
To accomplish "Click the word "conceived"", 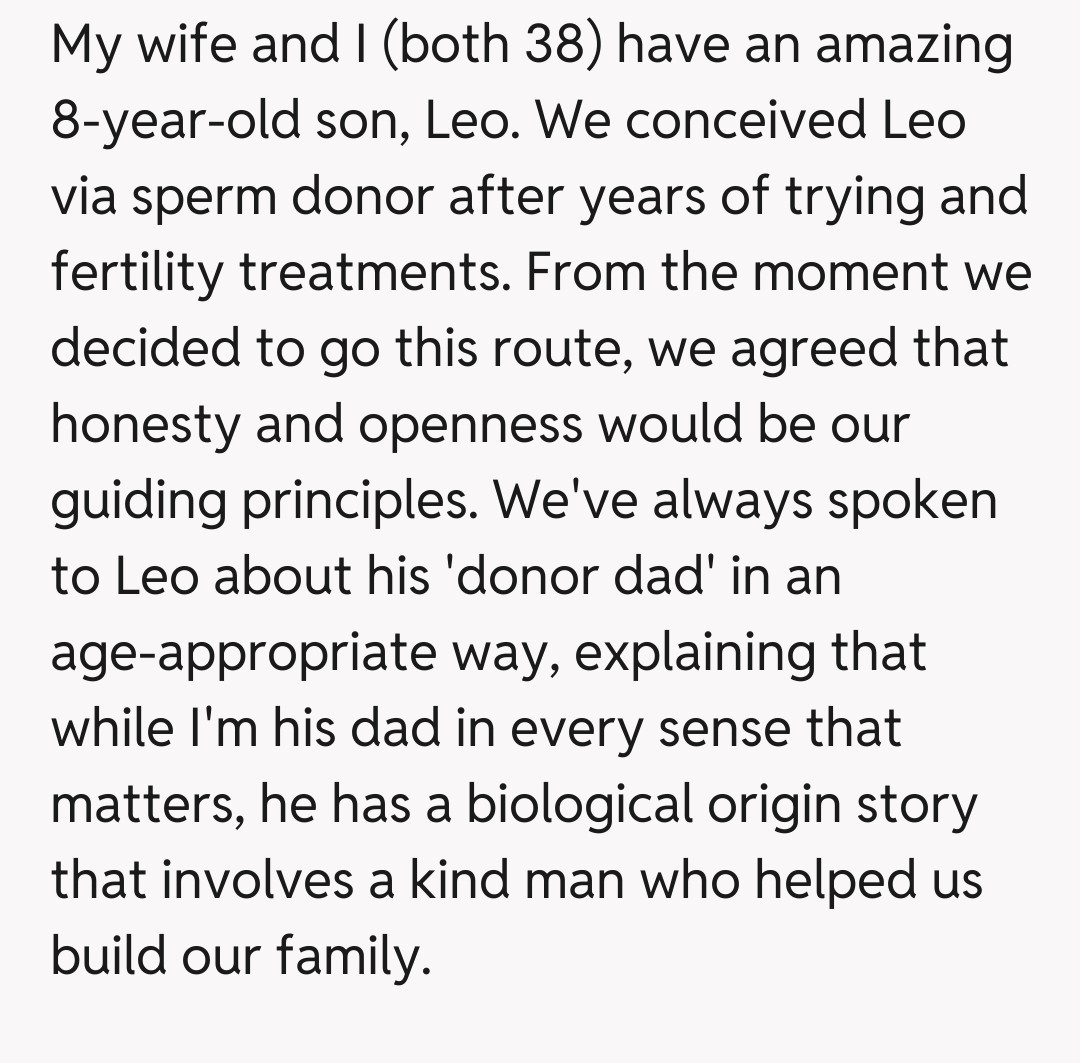I will point(718,122).
